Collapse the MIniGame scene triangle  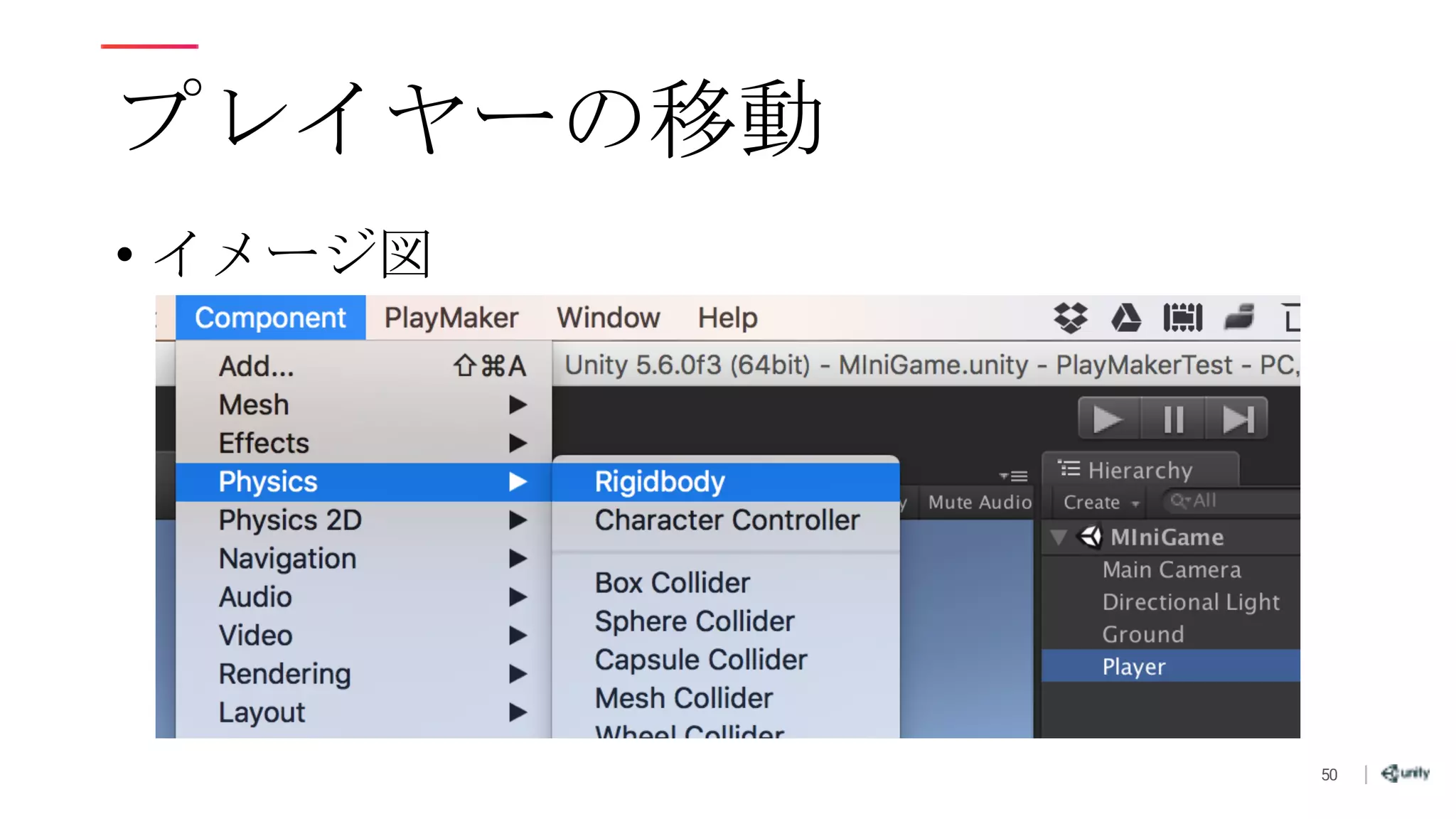click(x=1059, y=537)
